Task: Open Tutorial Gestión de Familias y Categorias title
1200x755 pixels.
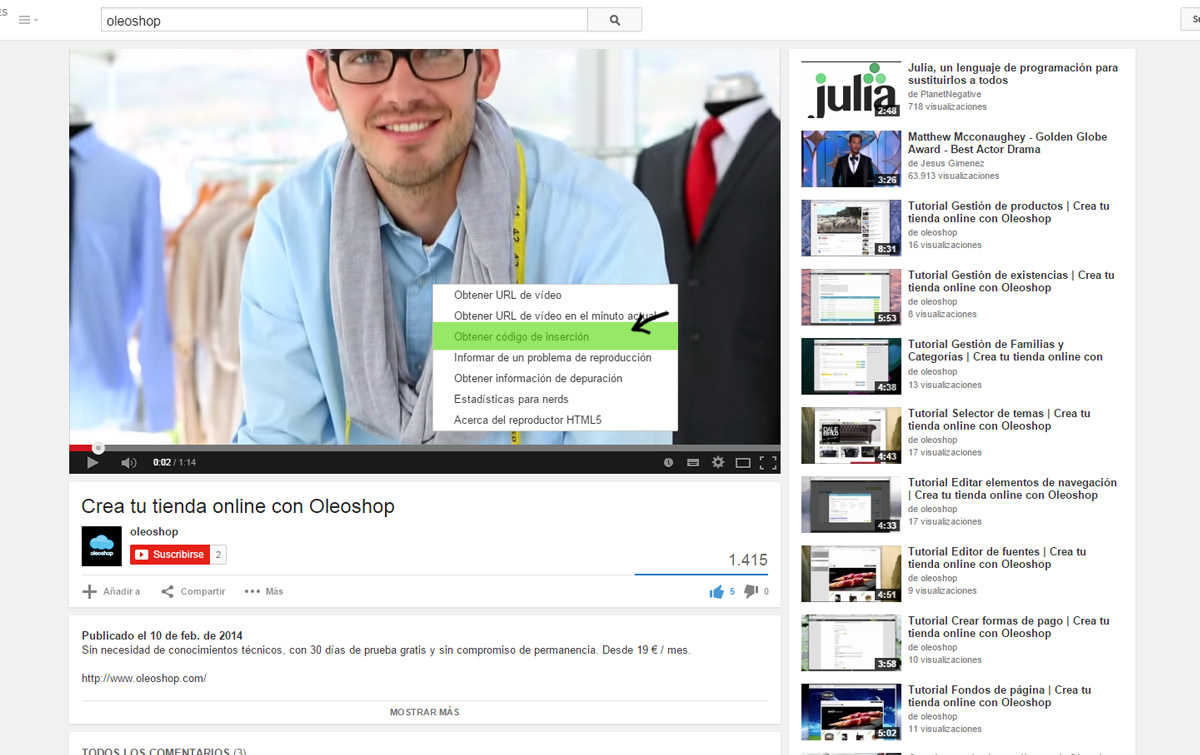Action: (1005, 350)
